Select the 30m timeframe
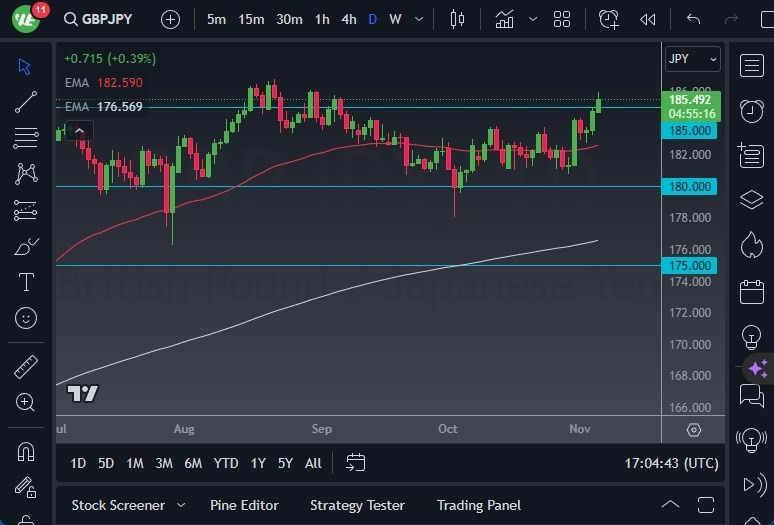This screenshot has height=525, width=774. pos(289,19)
